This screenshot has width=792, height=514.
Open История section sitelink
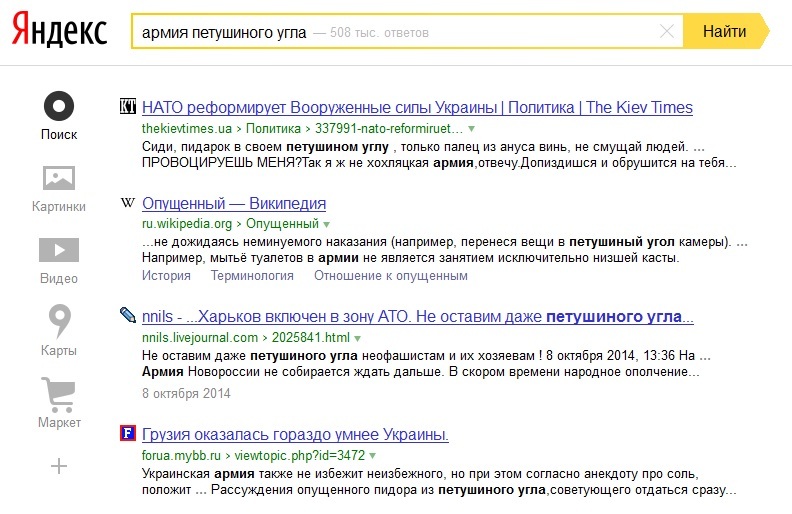[x=166, y=276]
